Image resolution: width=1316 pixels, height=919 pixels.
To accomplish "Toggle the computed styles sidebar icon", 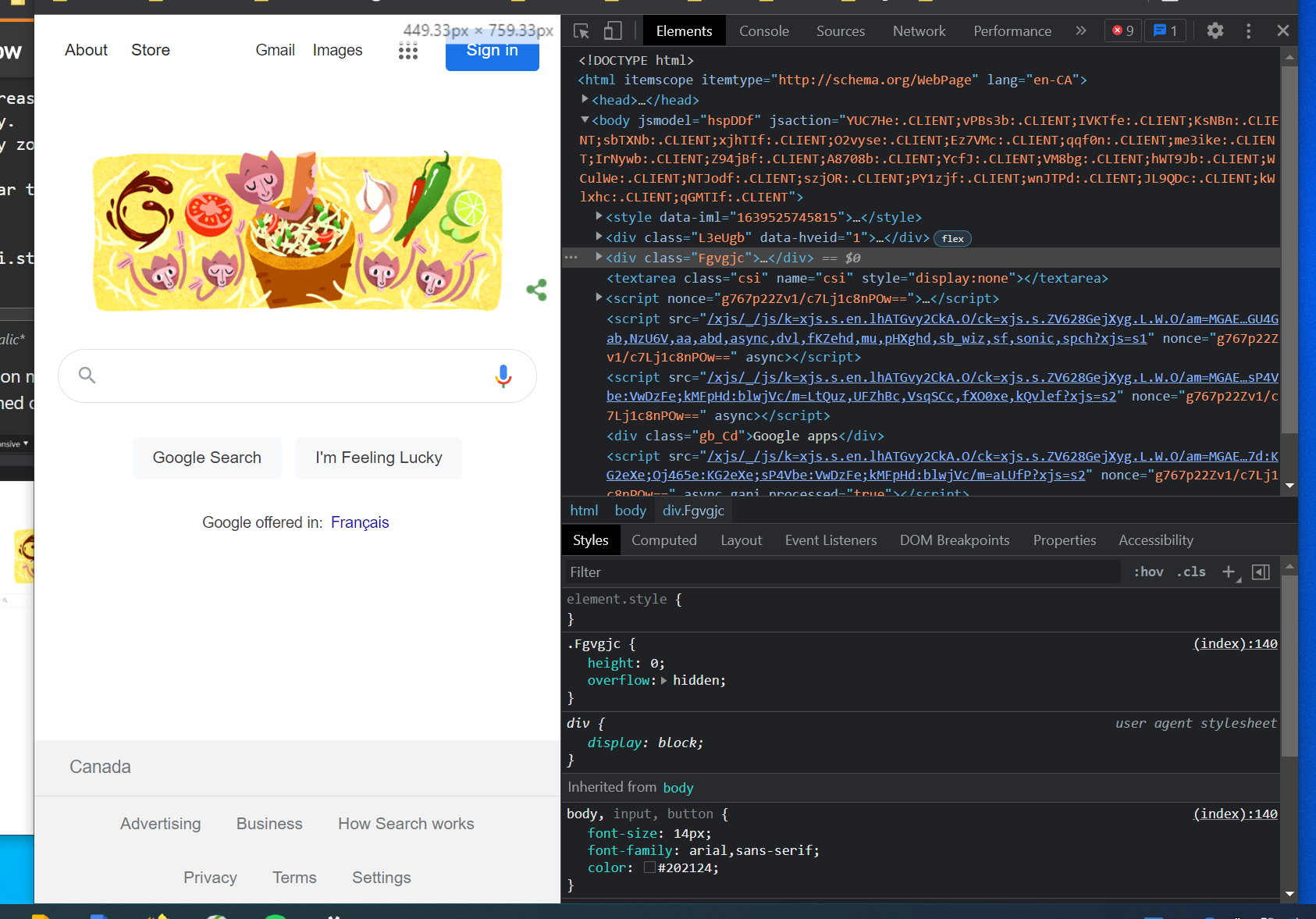I will pyautogui.click(x=1261, y=572).
